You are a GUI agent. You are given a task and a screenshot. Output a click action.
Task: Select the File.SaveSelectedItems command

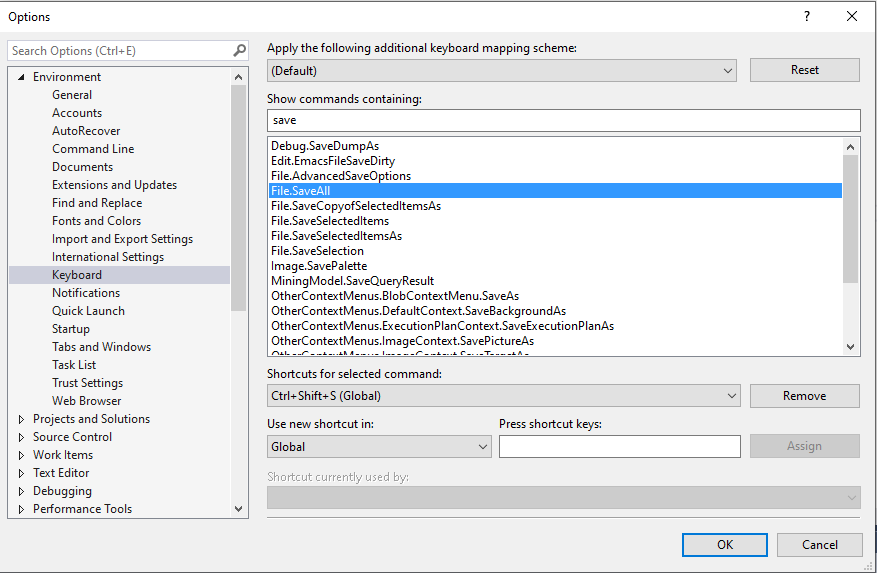[x=330, y=221]
